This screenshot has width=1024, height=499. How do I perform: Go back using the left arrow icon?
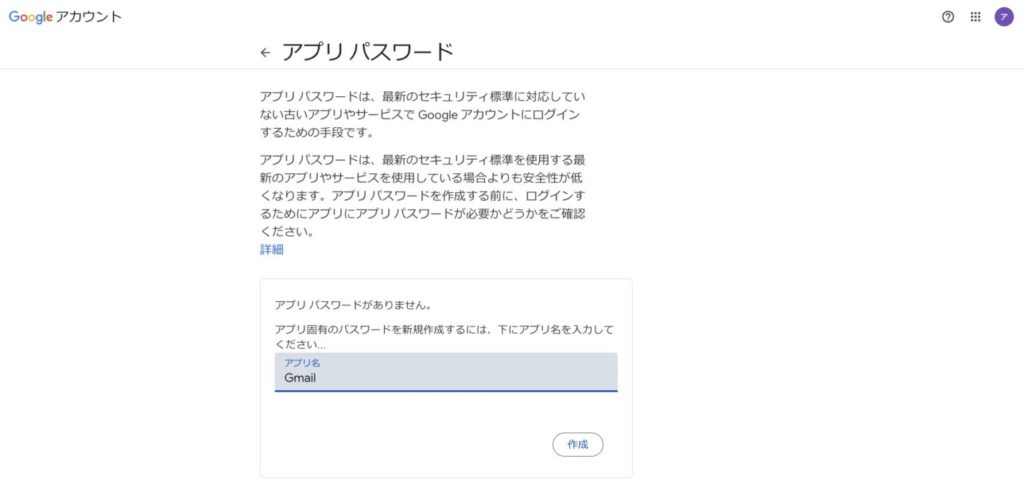pos(265,53)
